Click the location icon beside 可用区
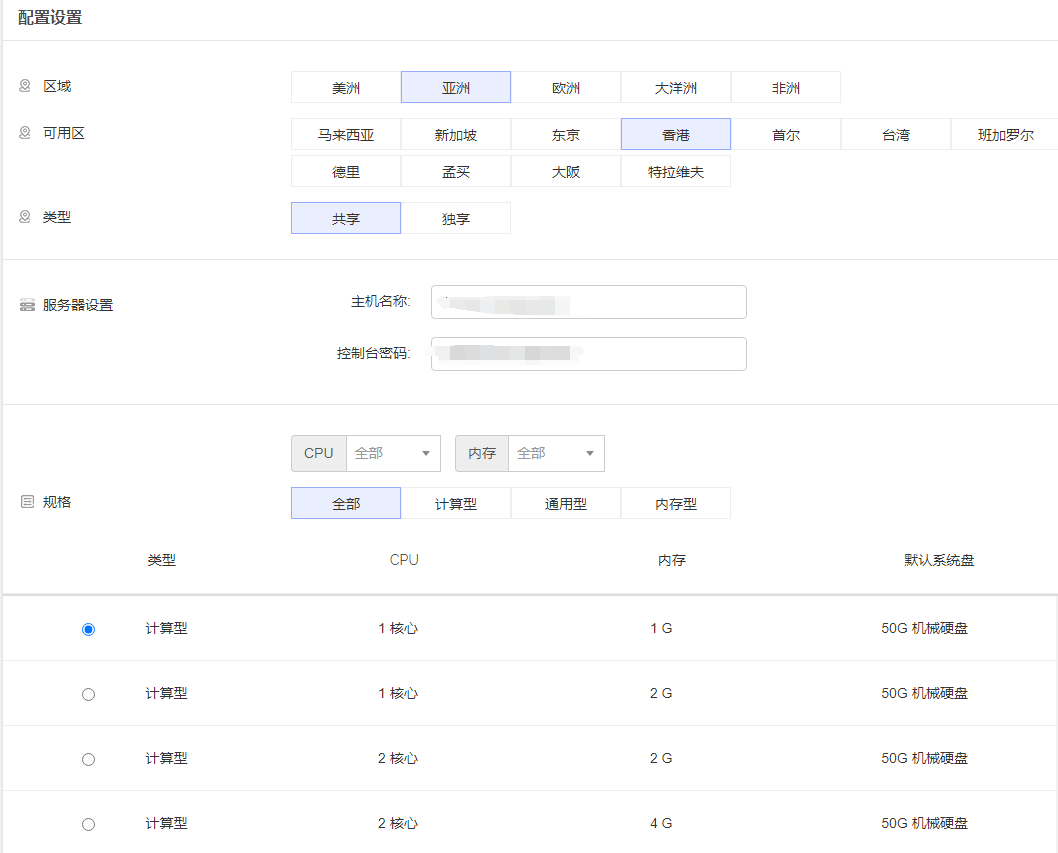 [x=25, y=133]
